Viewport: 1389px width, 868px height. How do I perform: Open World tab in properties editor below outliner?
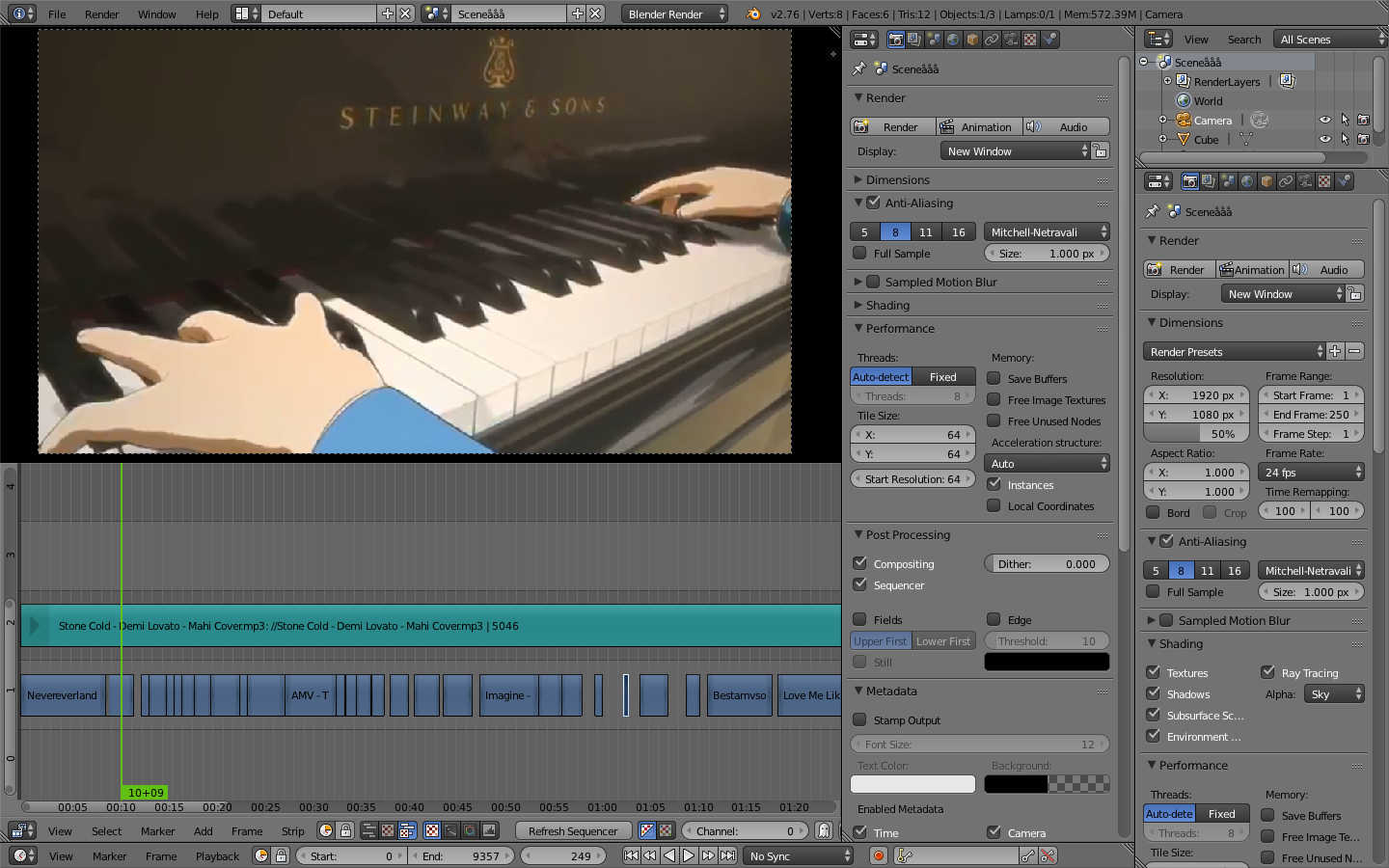pyautogui.click(x=1247, y=181)
